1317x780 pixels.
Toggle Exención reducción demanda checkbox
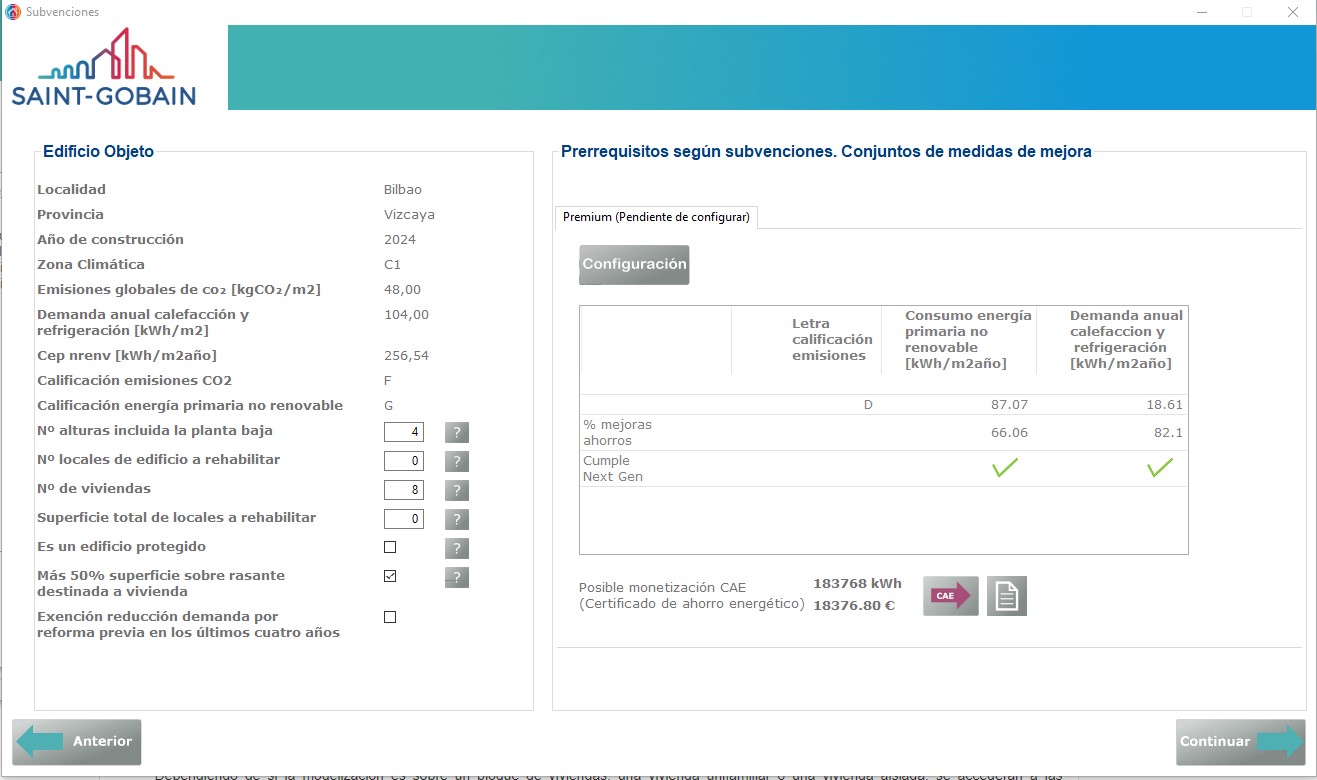pyautogui.click(x=390, y=617)
